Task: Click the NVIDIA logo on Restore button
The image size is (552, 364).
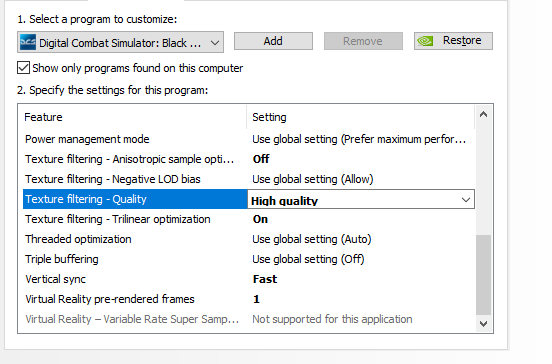Action: 425,41
